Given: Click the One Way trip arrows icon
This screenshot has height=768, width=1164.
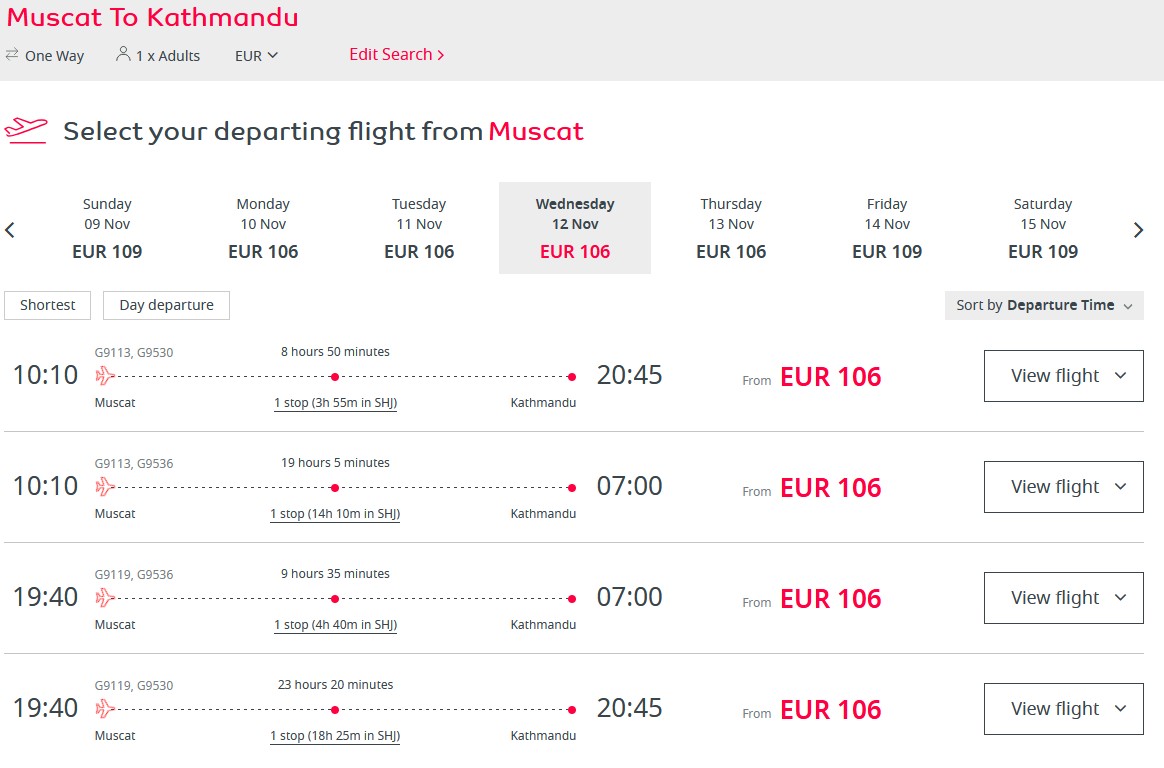Looking at the screenshot, I should click(12, 55).
